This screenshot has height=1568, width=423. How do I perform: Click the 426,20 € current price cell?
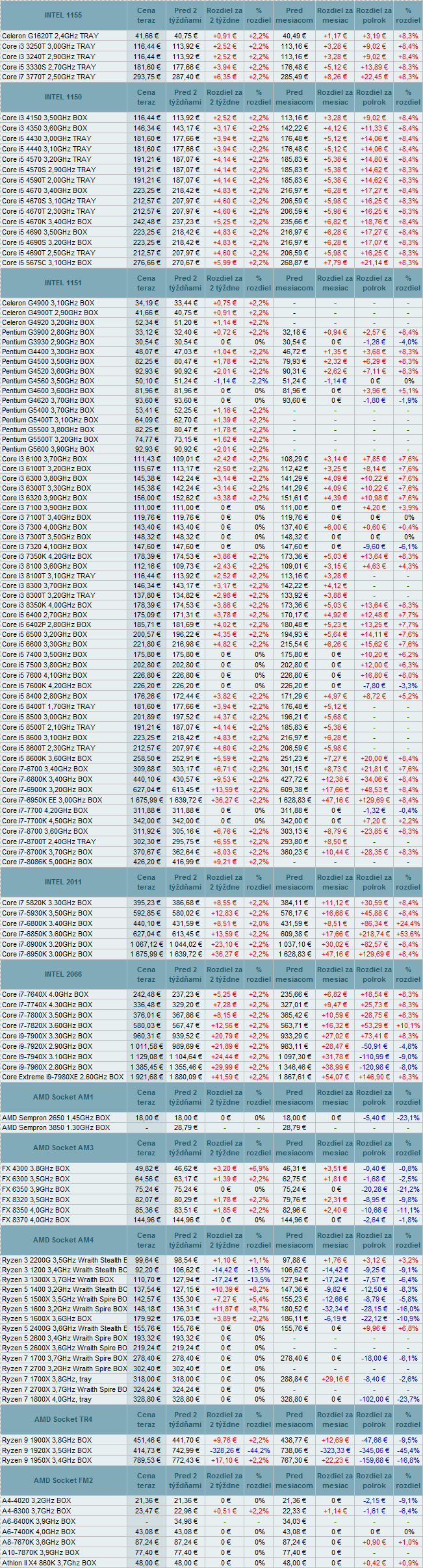click(146, 862)
